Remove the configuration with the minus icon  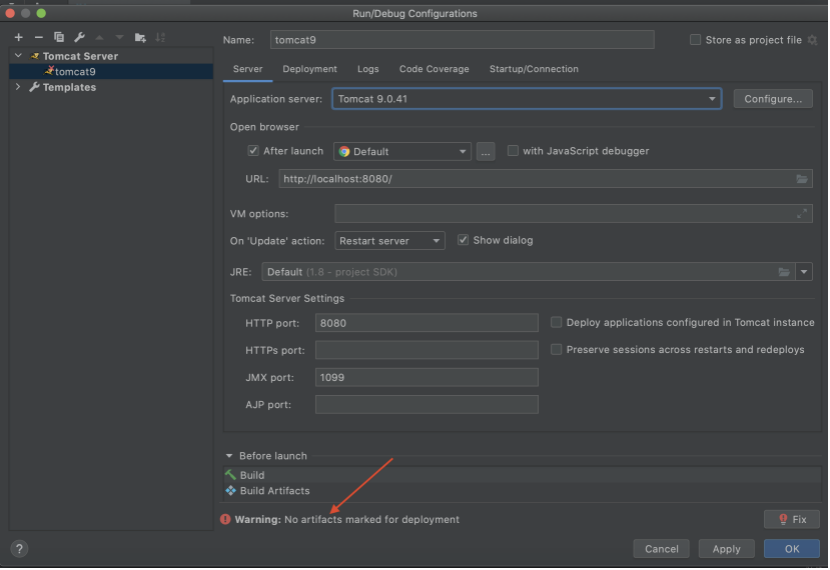click(x=39, y=37)
